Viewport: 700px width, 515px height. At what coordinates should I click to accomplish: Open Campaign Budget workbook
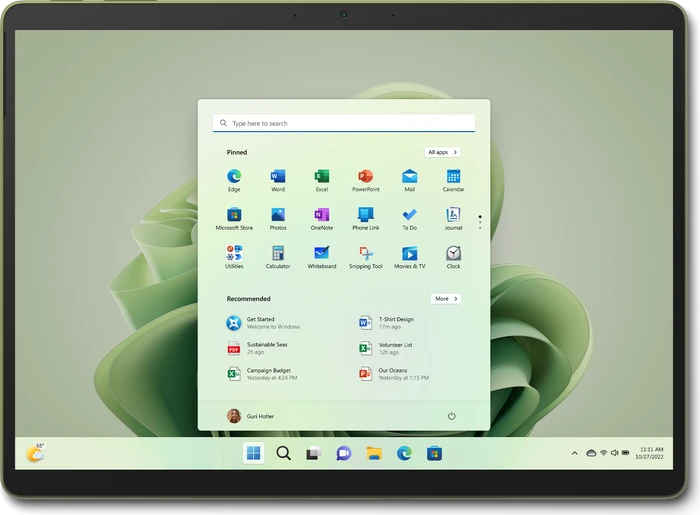click(262, 374)
